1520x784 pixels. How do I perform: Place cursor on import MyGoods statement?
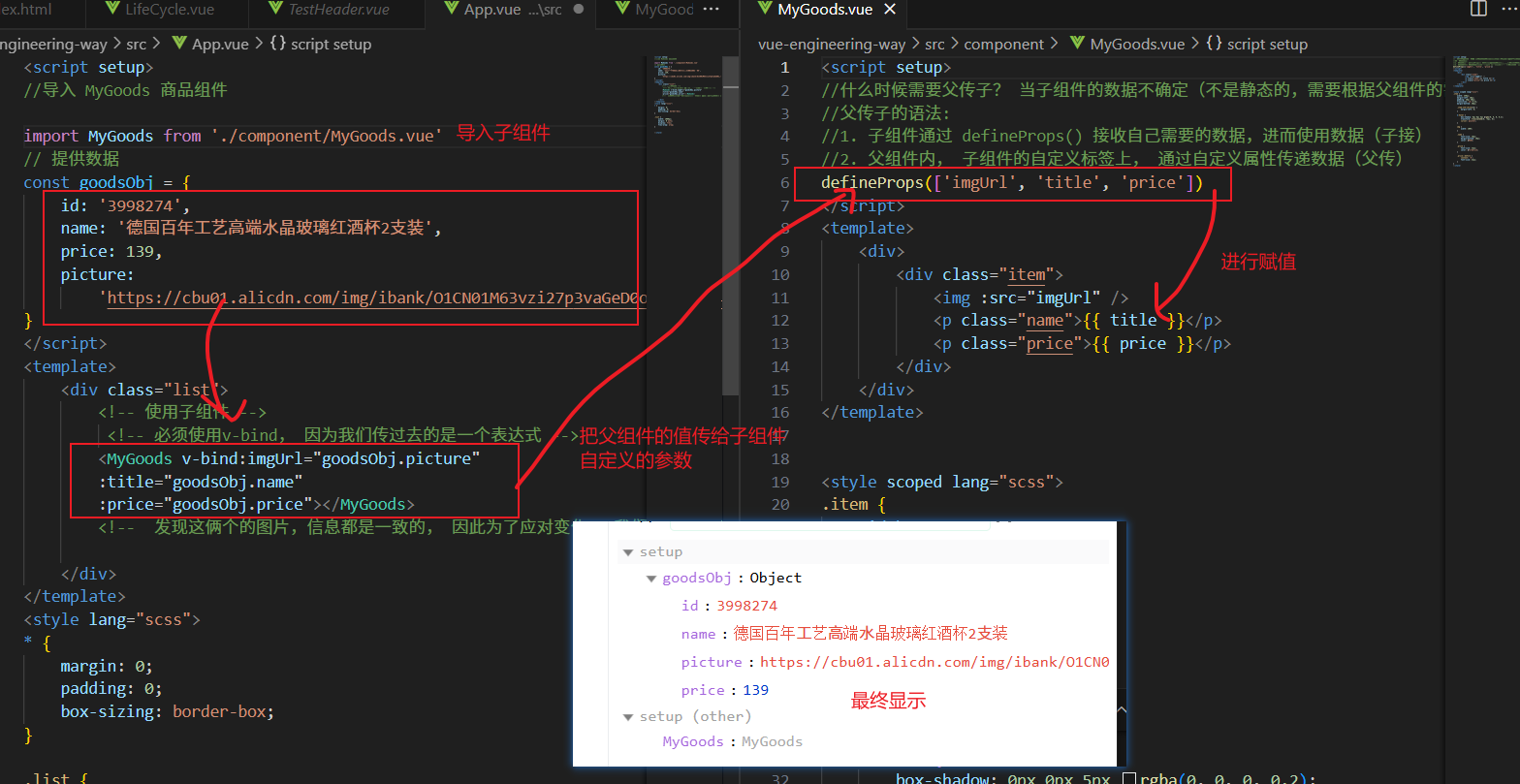point(233,136)
